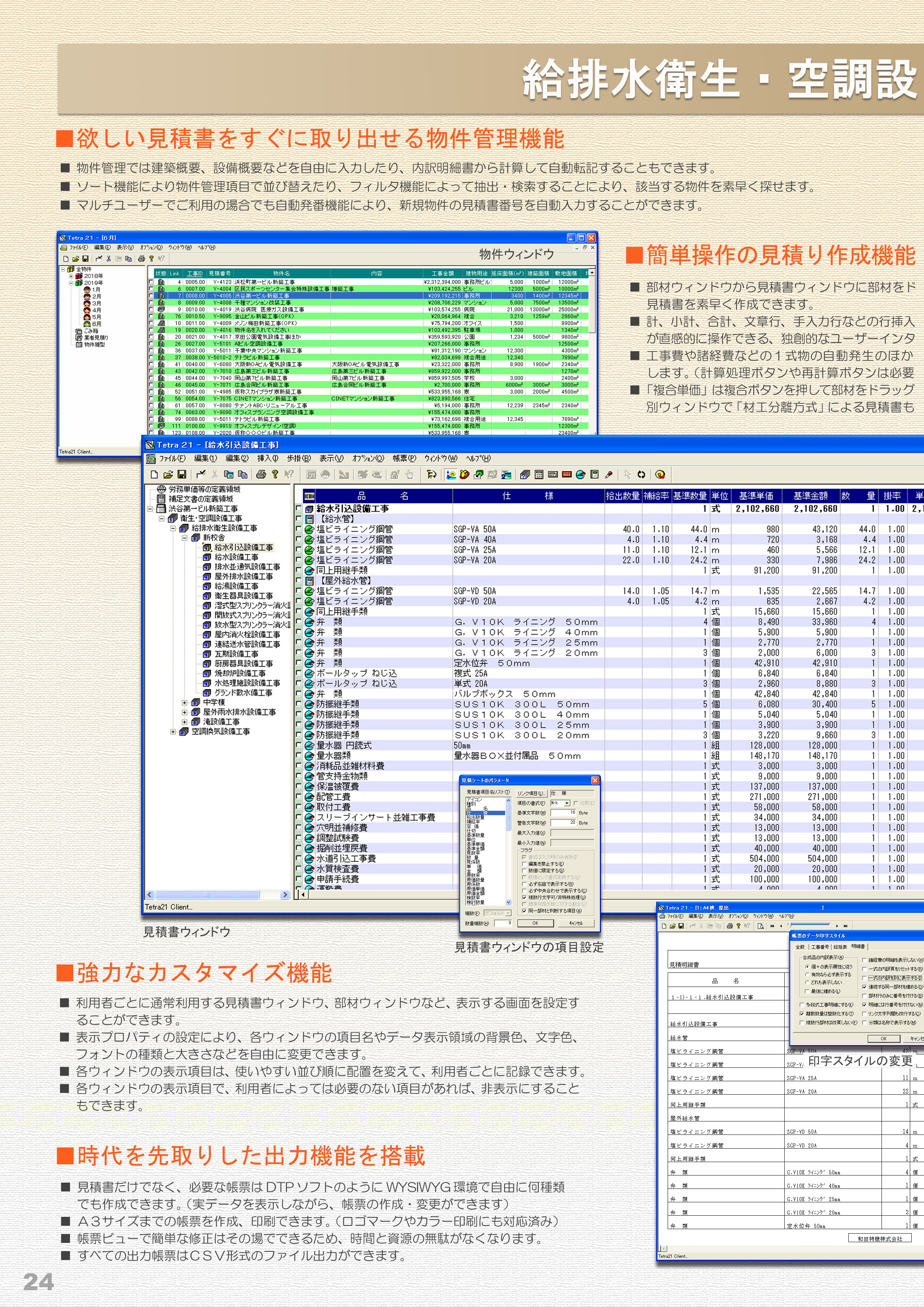924x1307 pixels.
Task: Open the 挿入(I) menu in estimate window
Action: (x=268, y=458)
